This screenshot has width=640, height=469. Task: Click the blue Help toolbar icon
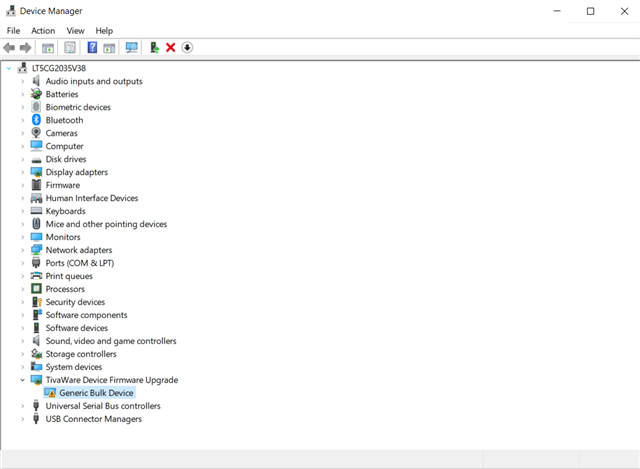point(92,48)
